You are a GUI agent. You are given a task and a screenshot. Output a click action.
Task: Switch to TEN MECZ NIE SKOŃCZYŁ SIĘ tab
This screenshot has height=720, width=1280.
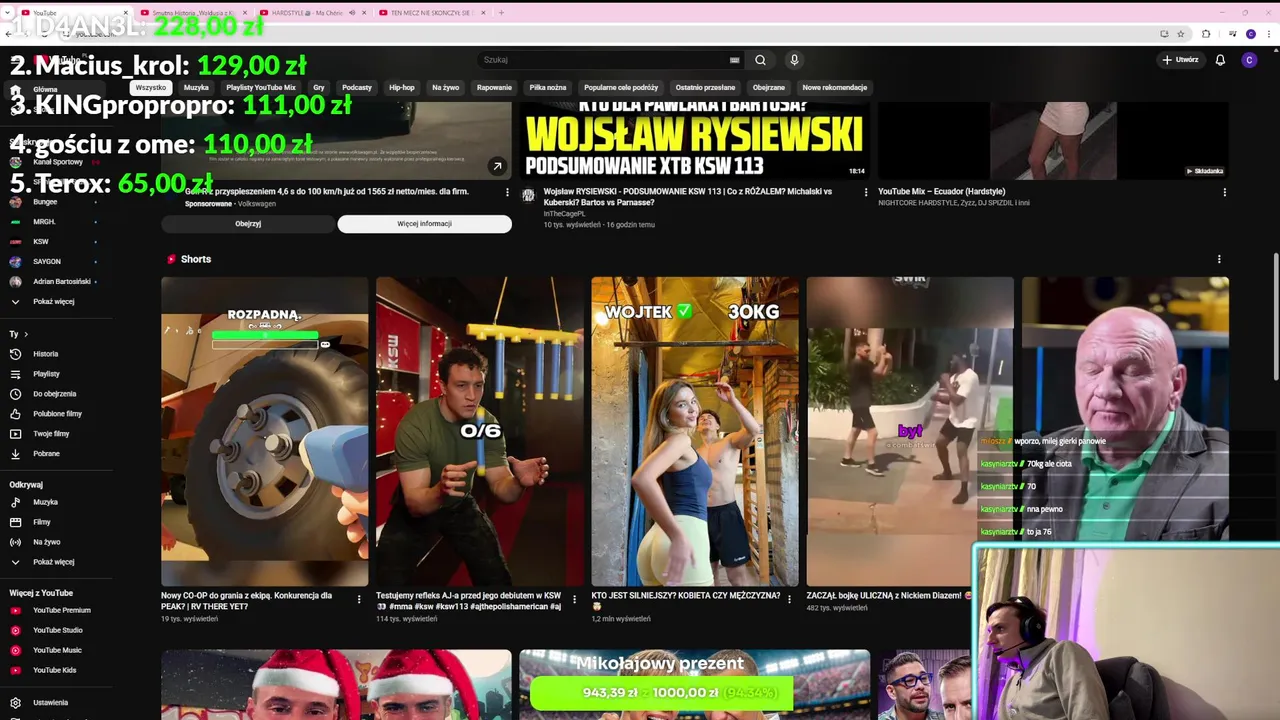430,12
